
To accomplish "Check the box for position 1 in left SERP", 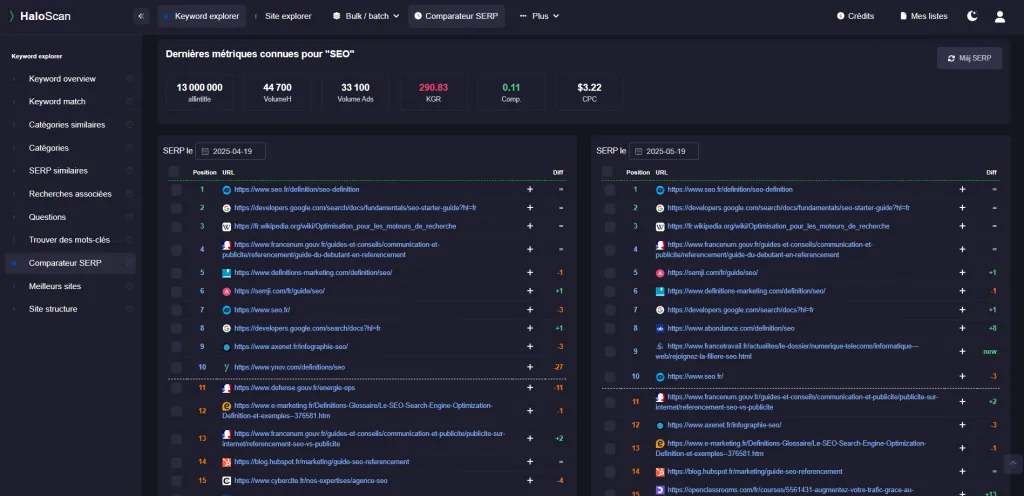I will pyautogui.click(x=176, y=190).
